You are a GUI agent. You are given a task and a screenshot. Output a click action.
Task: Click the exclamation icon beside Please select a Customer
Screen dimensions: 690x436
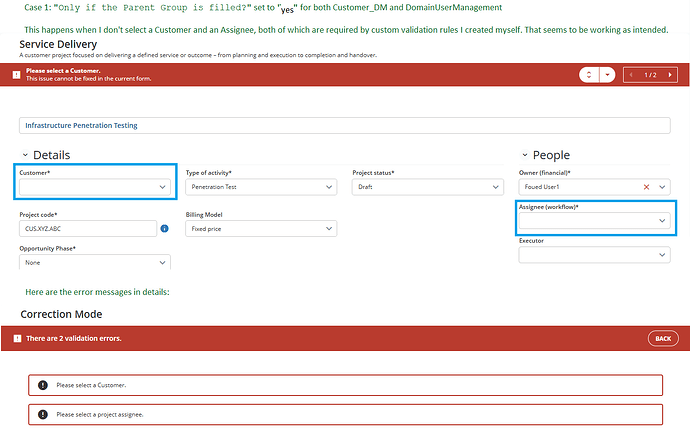43,385
